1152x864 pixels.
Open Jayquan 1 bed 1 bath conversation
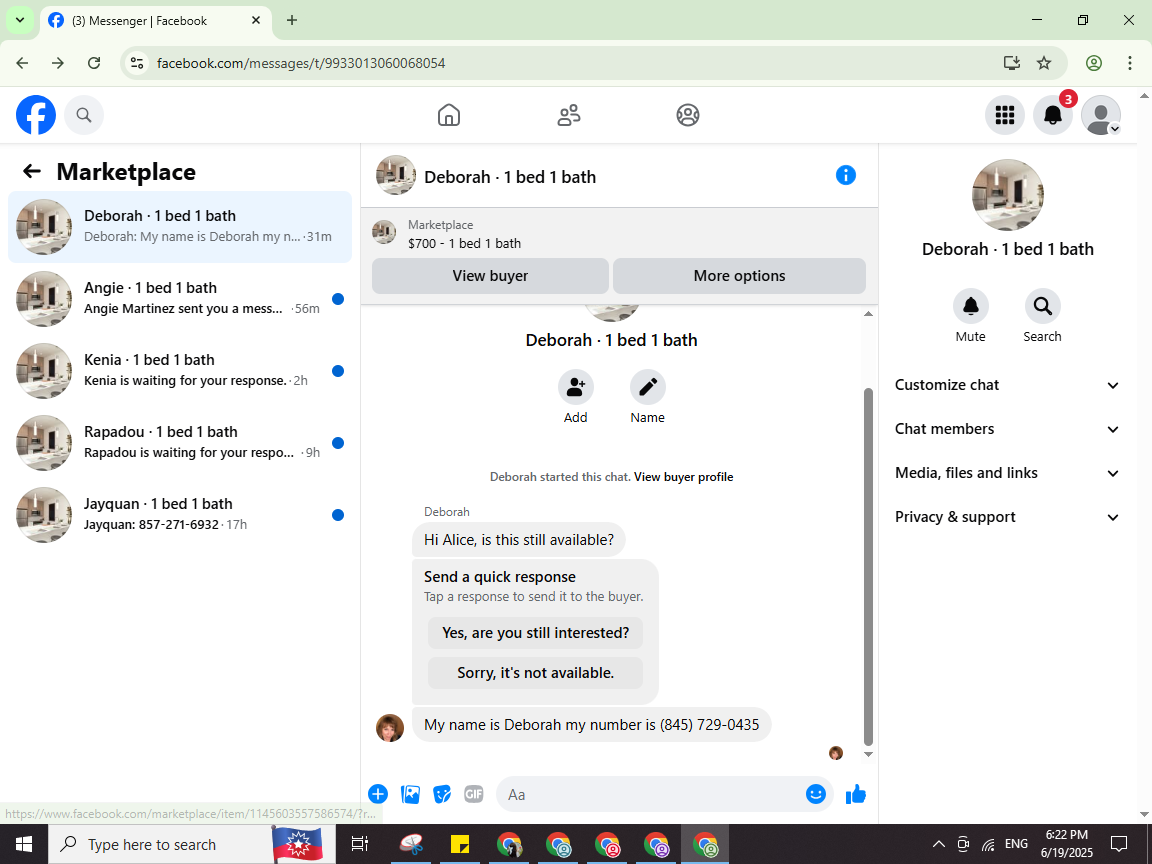(180, 515)
